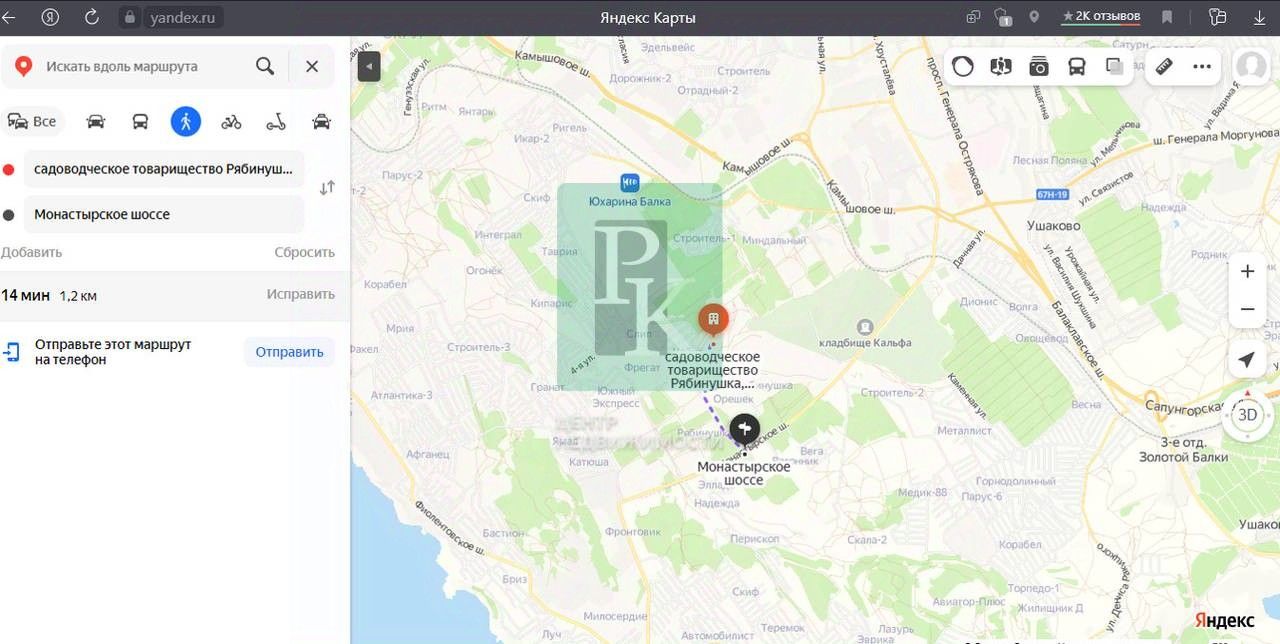Open the 2K отзывов site reviews link

click(x=1101, y=17)
